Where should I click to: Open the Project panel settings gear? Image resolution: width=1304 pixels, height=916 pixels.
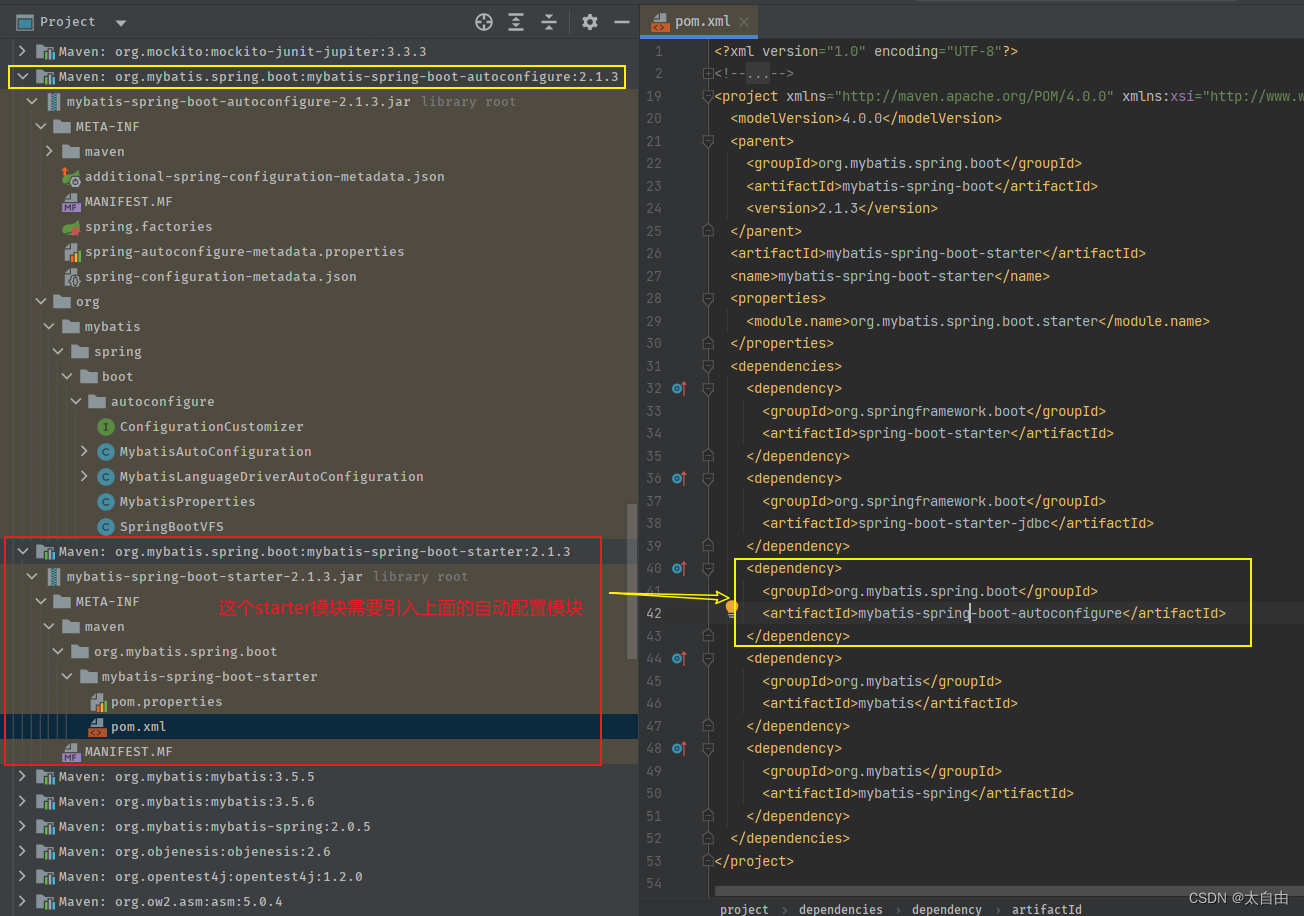590,22
